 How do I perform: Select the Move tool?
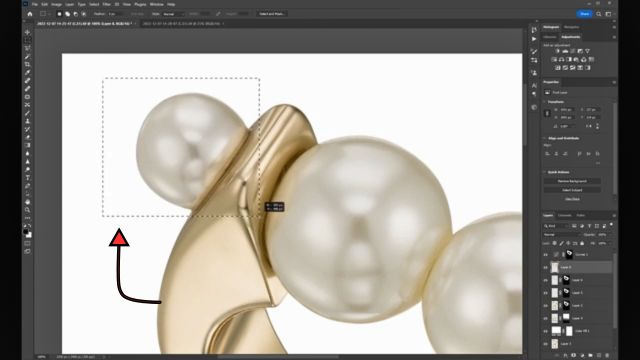(x=27, y=32)
